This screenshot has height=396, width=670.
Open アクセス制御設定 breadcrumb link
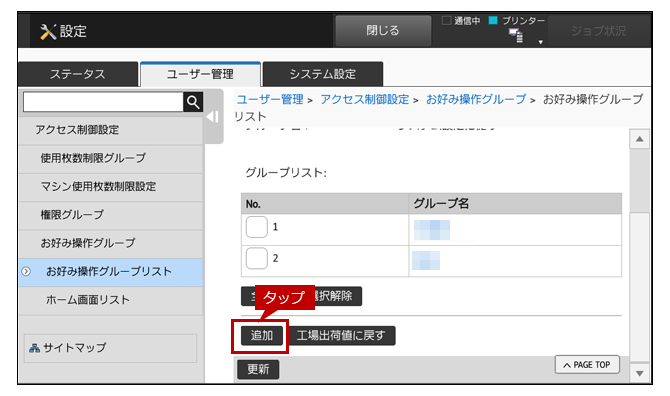pyautogui.click(x=364, y=100)
